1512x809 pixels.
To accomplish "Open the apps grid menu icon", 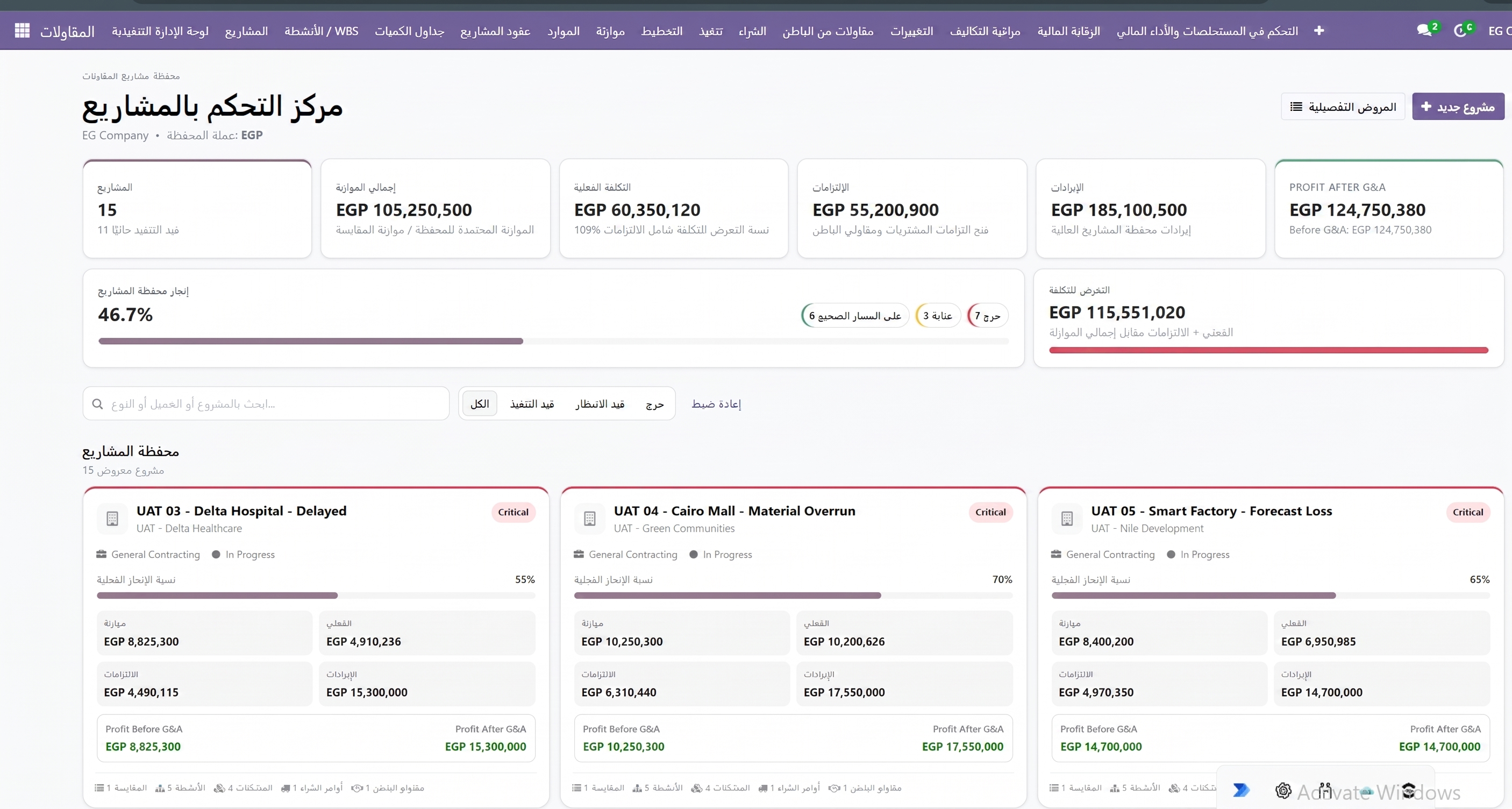I will 22,30.
